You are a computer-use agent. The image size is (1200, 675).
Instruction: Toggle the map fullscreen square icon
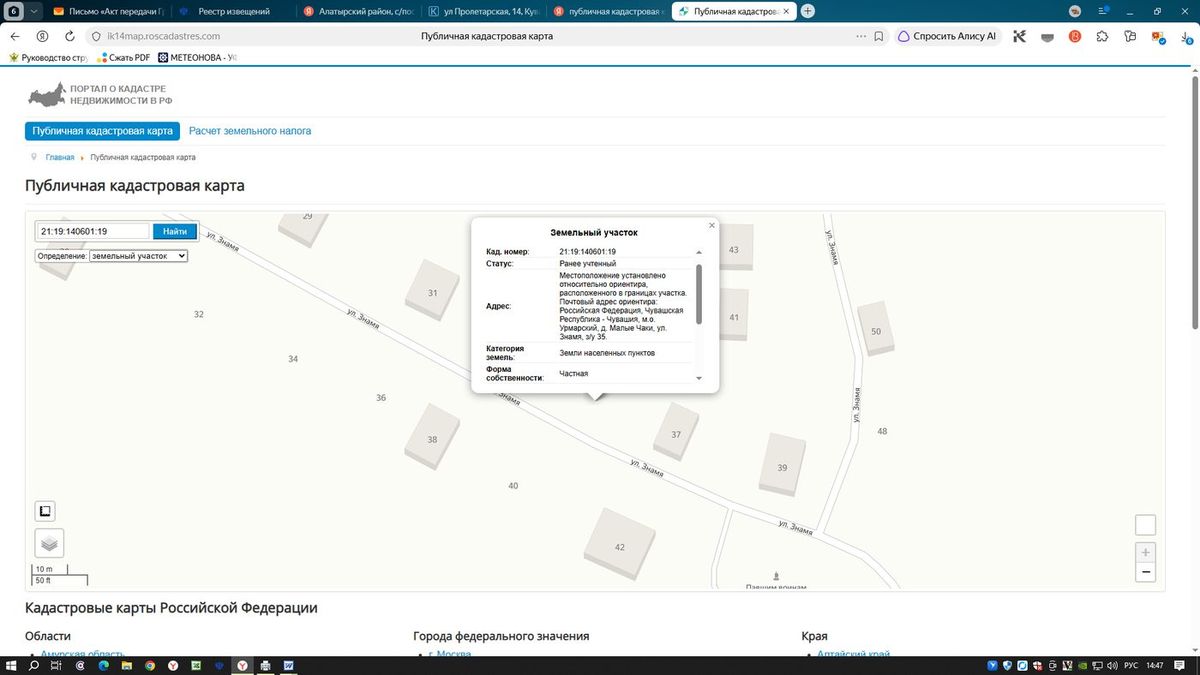tap(45, 511)
